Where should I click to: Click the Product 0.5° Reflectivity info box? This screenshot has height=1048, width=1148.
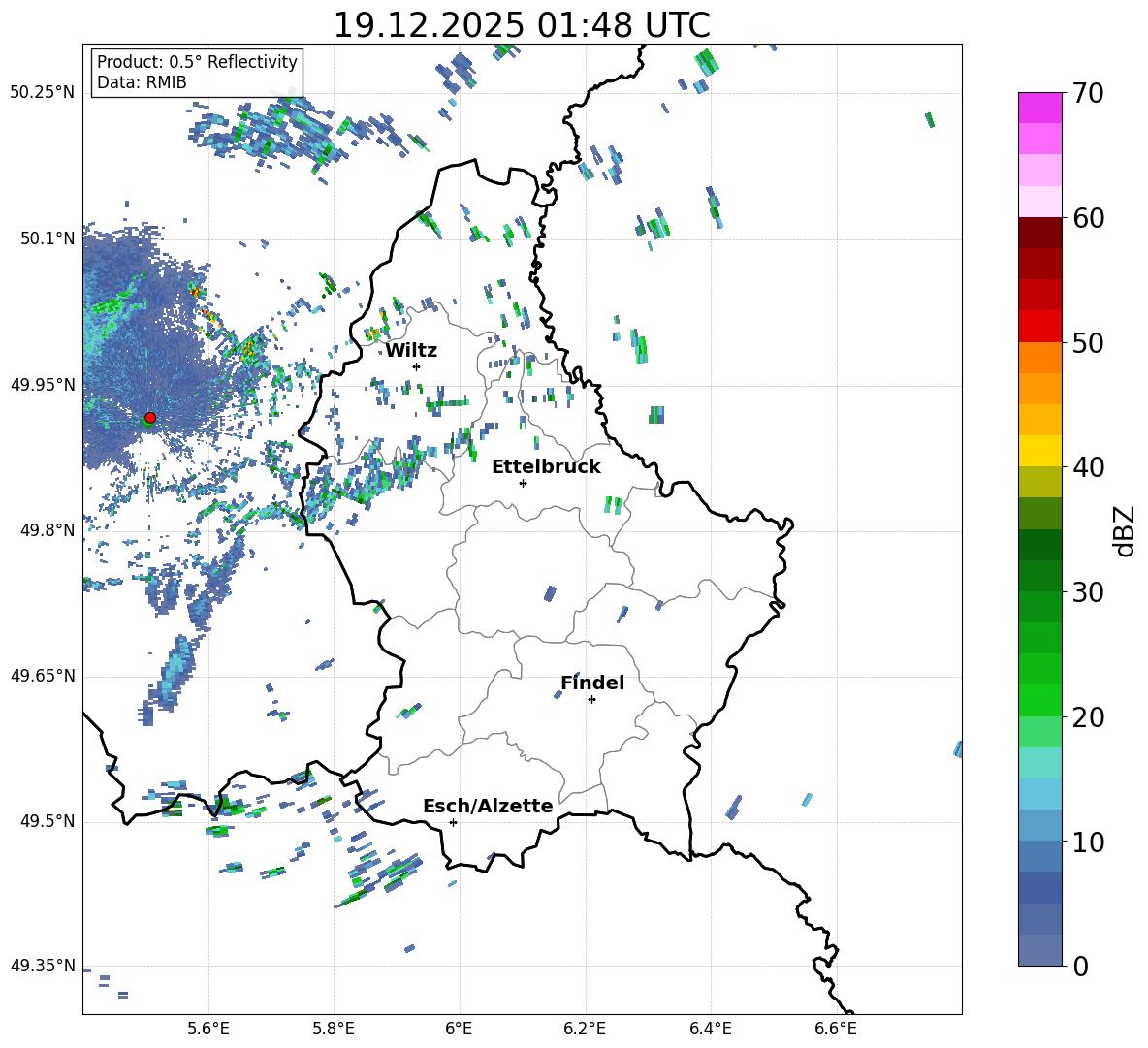(x=197, y=73)
